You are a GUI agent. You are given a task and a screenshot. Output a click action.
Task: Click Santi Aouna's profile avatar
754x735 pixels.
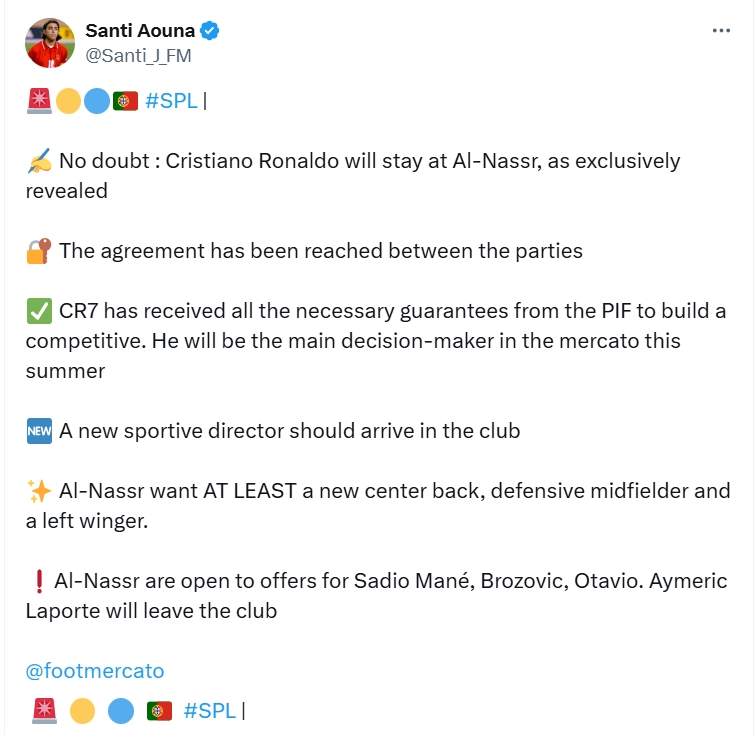coord(50,42)
